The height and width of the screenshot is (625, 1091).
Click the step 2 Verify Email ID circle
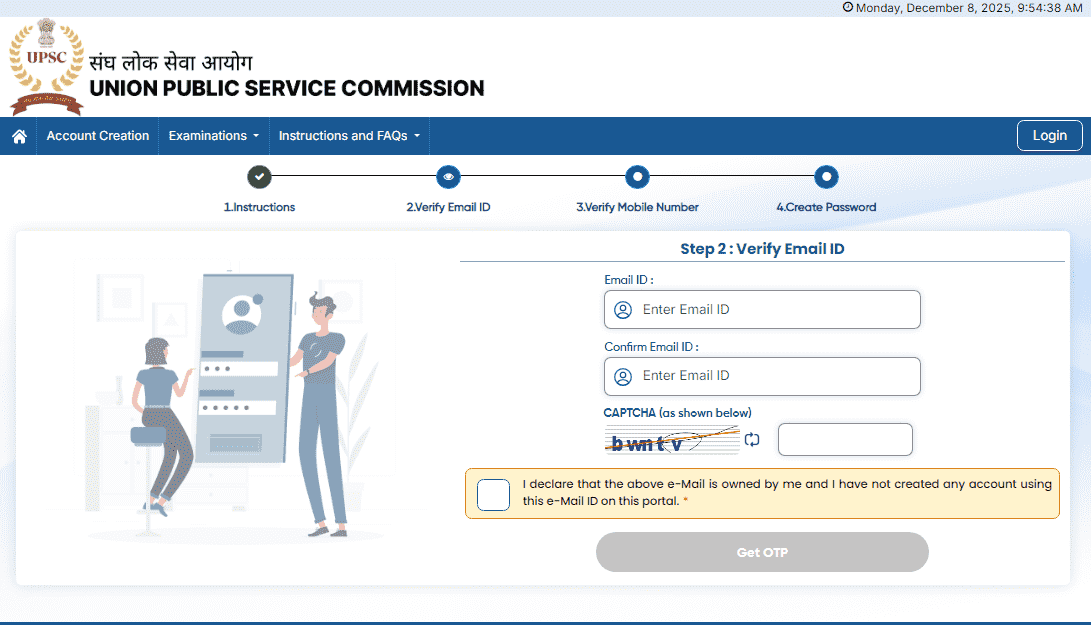[448, 176]
